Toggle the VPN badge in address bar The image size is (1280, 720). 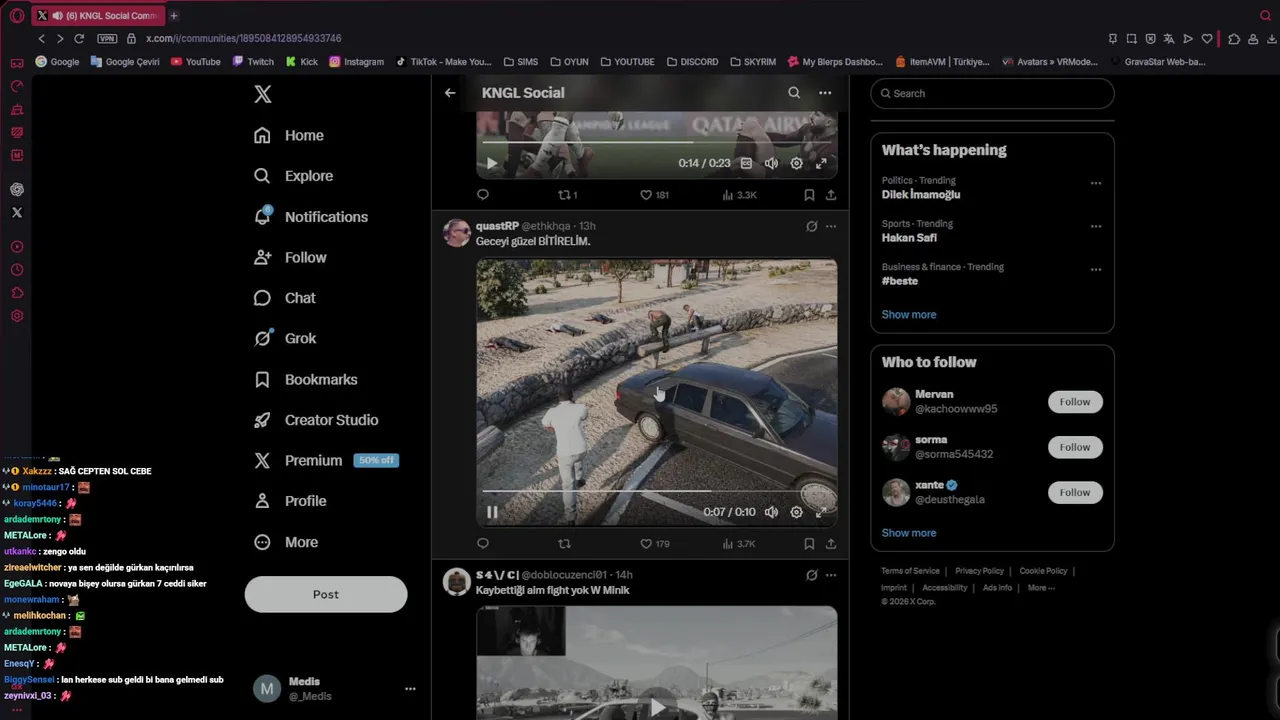[x=107, y=38]
